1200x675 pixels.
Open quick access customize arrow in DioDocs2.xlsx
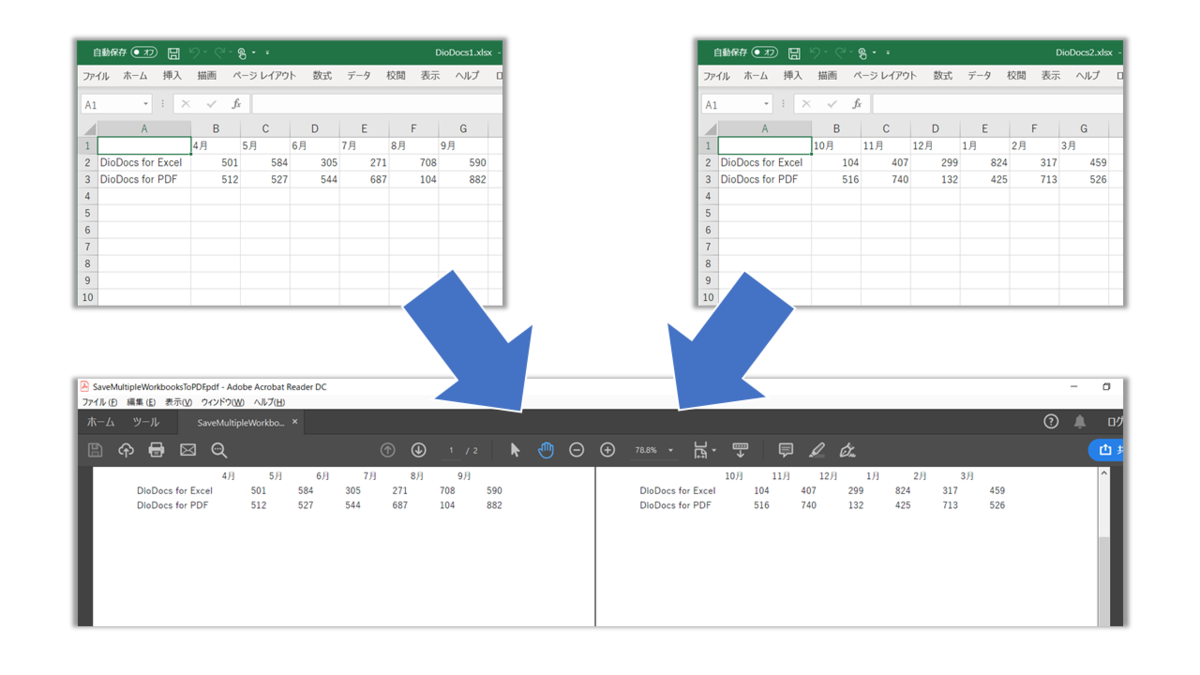click(x=888, y=53)
